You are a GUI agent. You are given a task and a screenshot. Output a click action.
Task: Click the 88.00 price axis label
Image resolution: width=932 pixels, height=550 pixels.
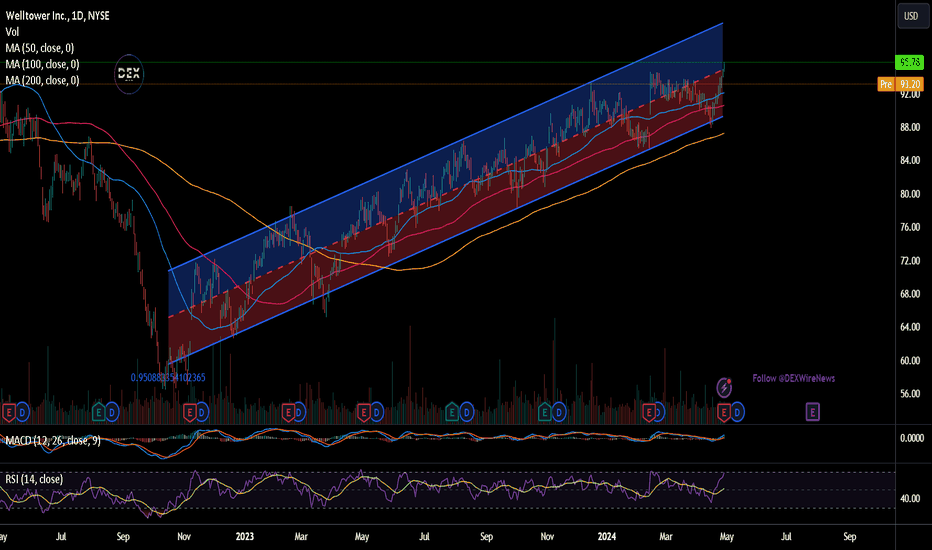910,127
